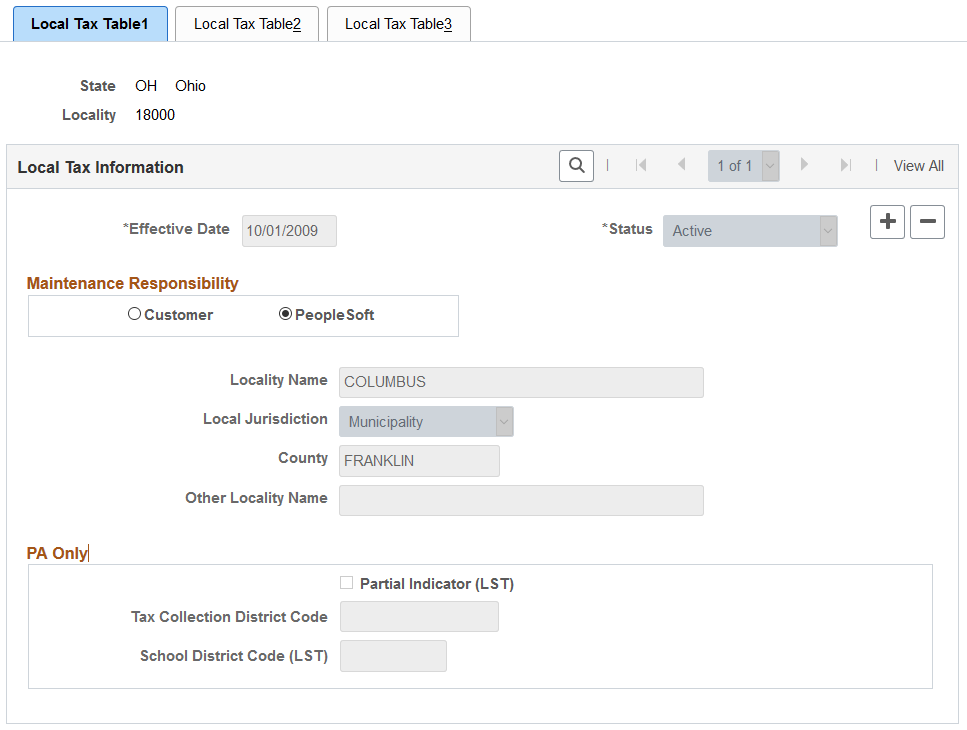Click the Effective Date field
Image resolution: width=967 pixels, height=730 pixels.
click(289, 231)
